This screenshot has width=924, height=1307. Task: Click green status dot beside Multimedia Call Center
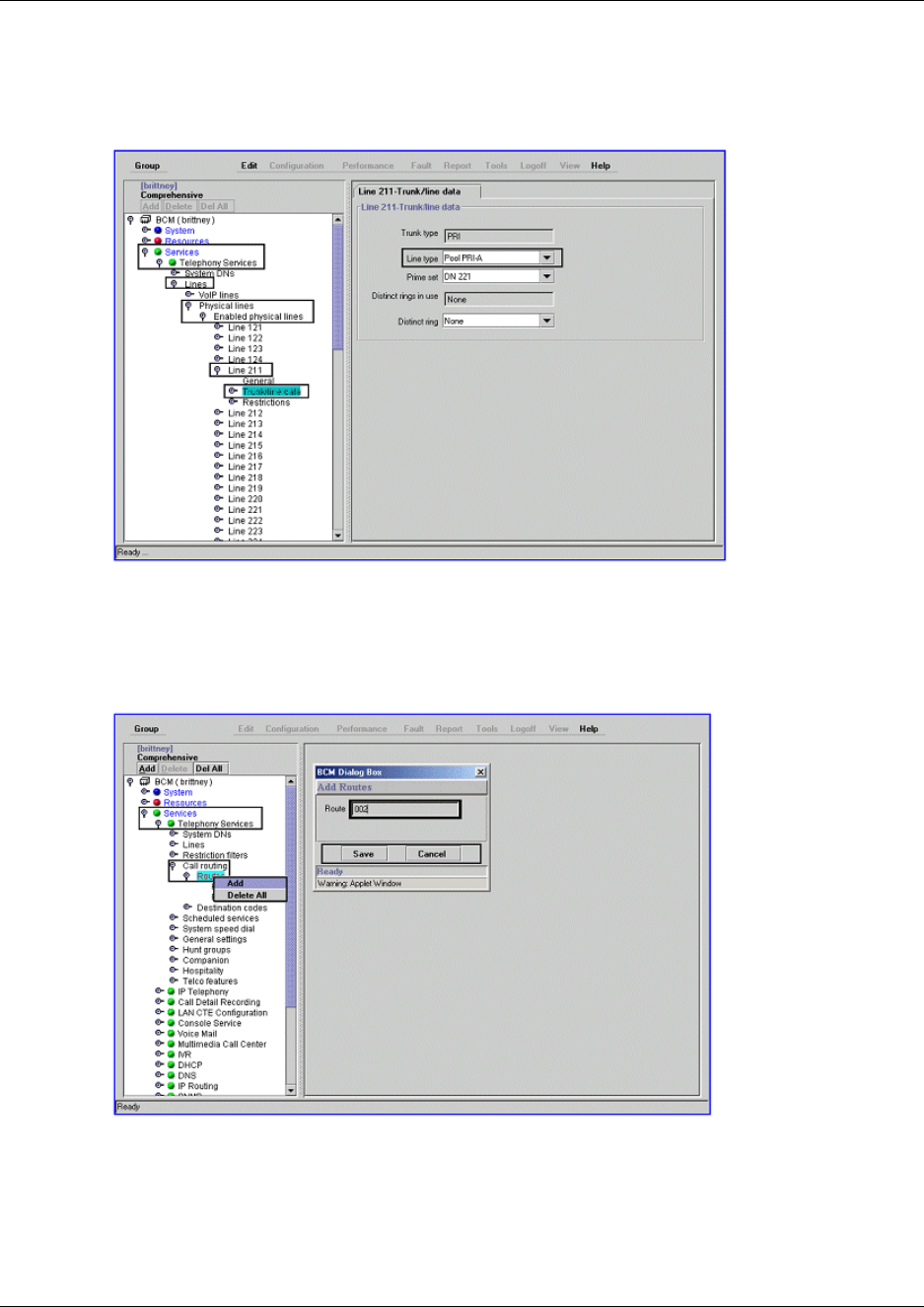pyautogui.click(x=171, y=1044)
